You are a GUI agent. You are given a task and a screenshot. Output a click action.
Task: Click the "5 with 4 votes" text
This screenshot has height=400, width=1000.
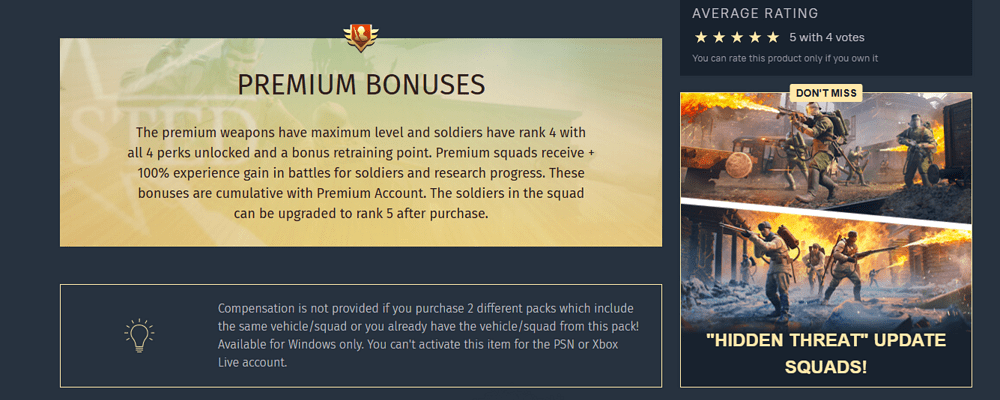[x=824, y=37]
